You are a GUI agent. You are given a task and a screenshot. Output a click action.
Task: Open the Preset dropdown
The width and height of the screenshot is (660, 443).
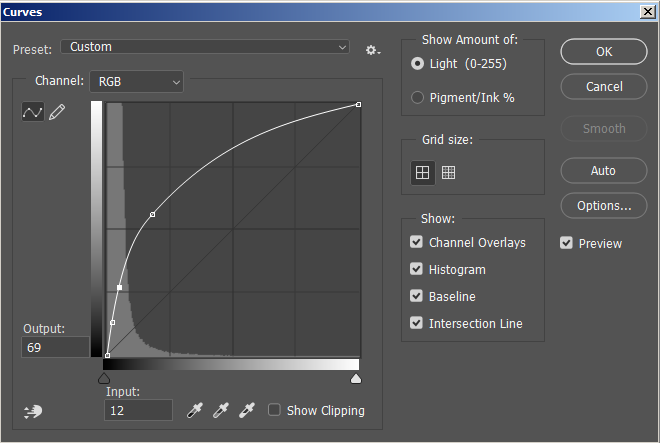pyautogui.click(x=206, y=47)
